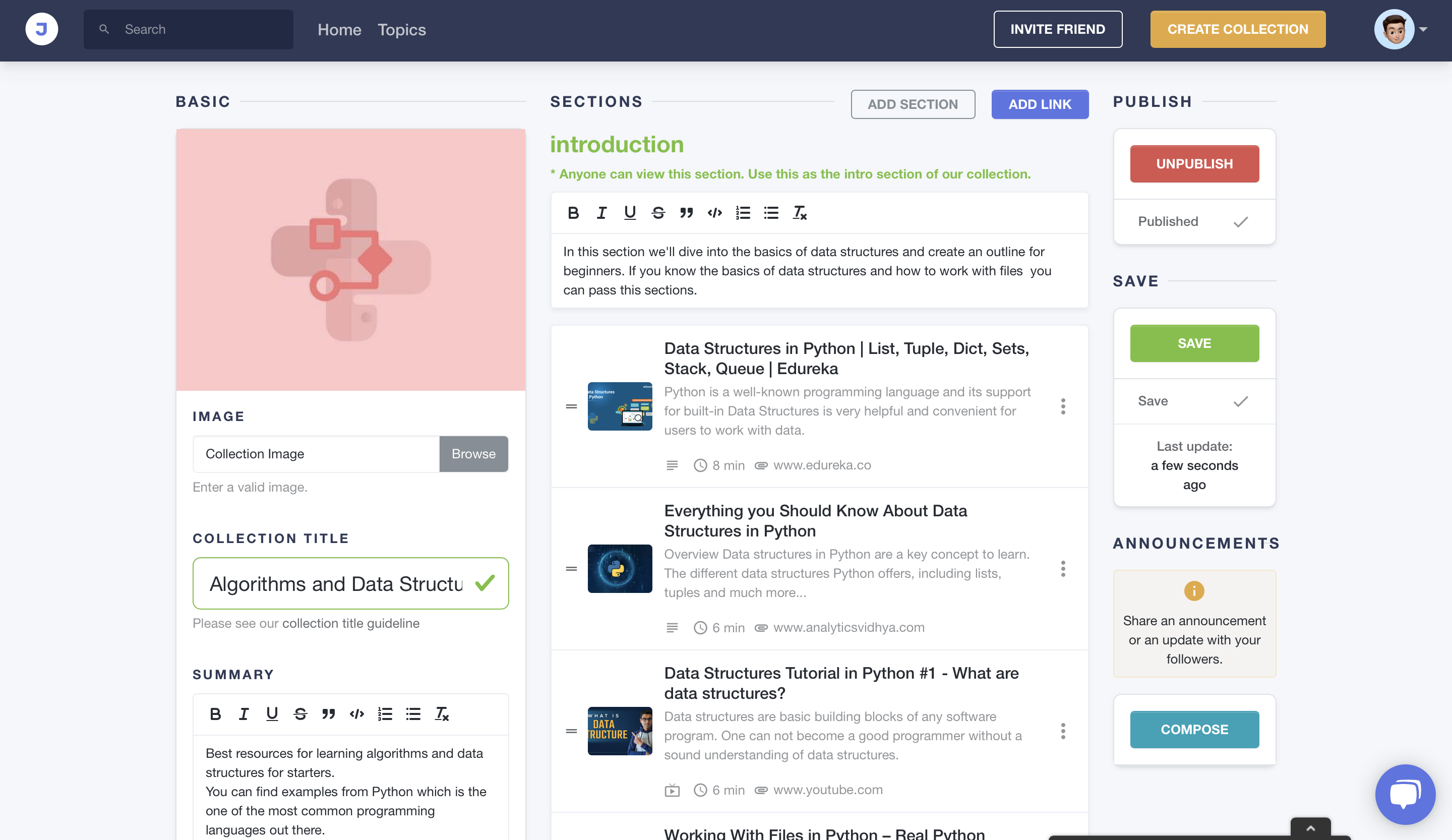The width and height of the screenshot is (1452, 840).
Task: Clear formatting in summary editor toolbar
Action: pos(442,714)
